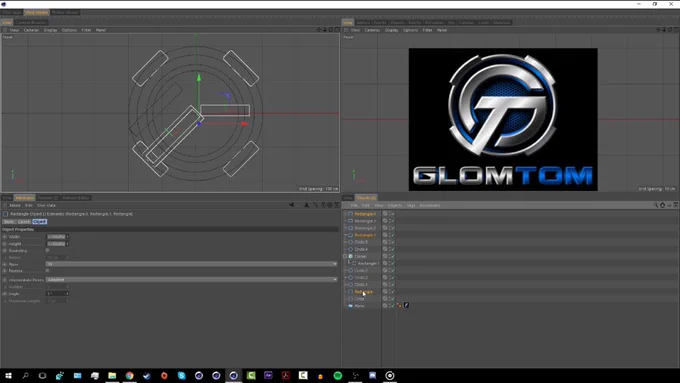Select the Object tab in attributes
This screenshot has width=680, height=383.
pyautogui.click(x=39, y=222)
